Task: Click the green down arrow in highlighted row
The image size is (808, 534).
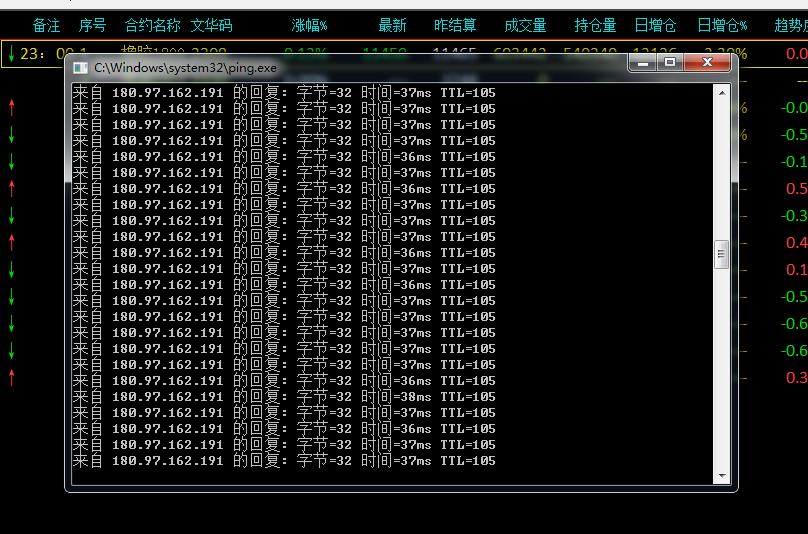Action: pyautogui.click(x=11, y=54)
